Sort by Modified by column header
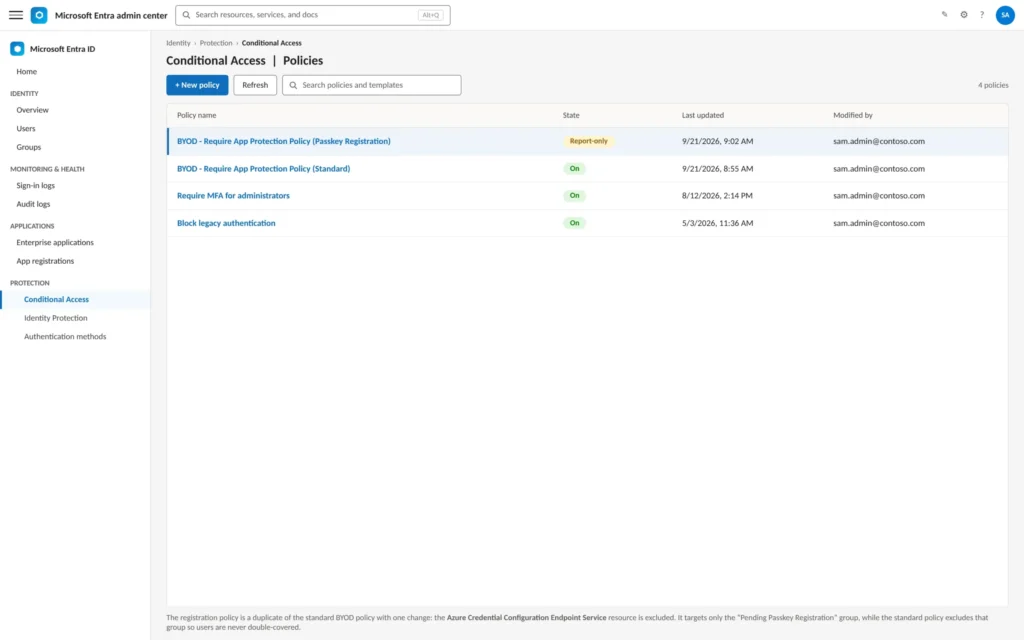This screenshot has width=1024, height=640. pyautogui.click(x=853, y=115)
